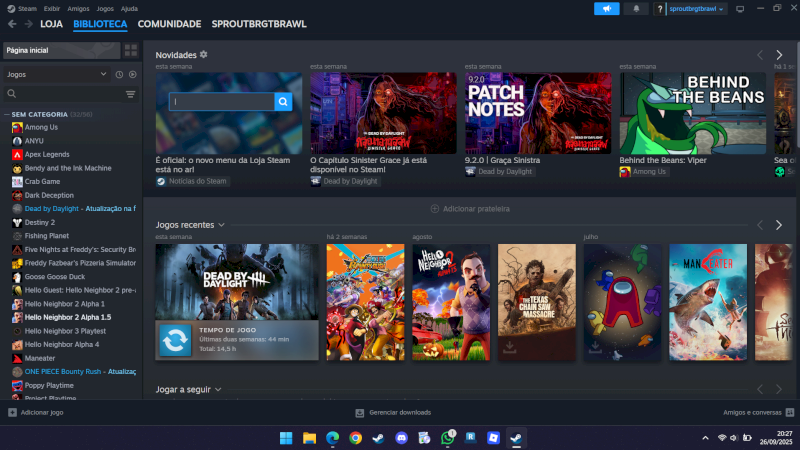The width and height of the screenshot is (800, 450).
Task: Open Discord from the Windows taskbar
Action: (x=402, y=438)
